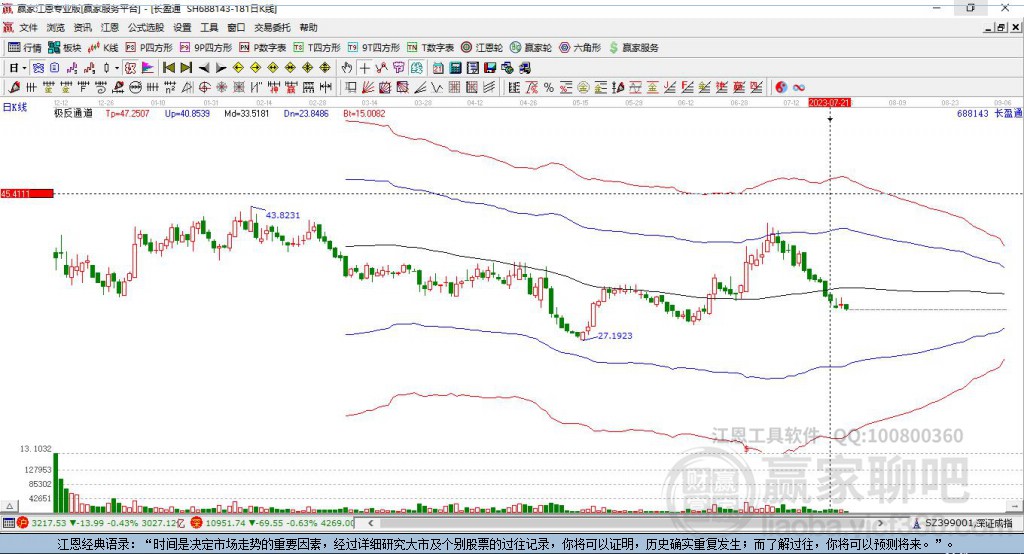This screenshot has height=554, width=1024.
Task: Click the target circle drawing tool
Action: point(204,88)
